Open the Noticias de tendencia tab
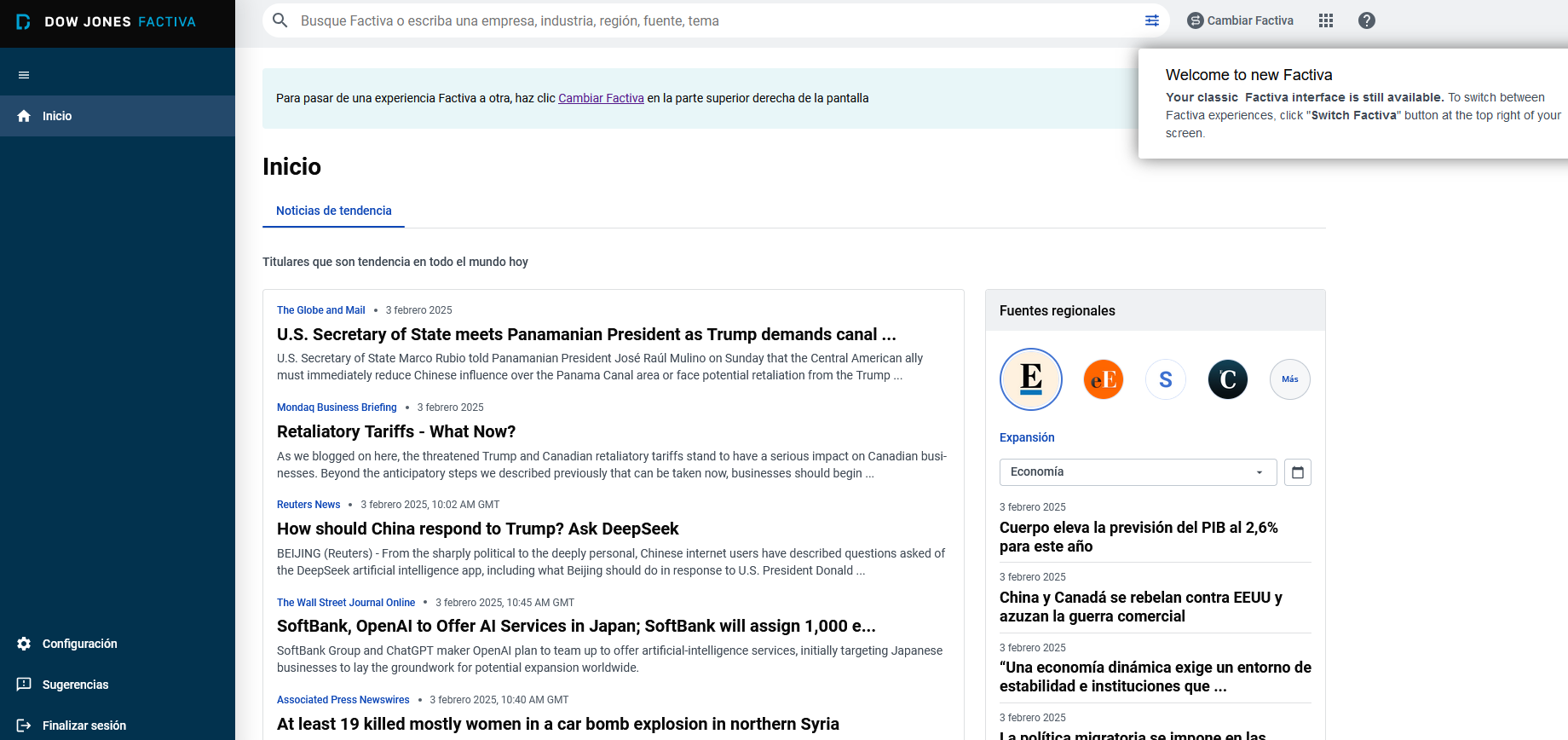This screenshot has width=1568, height=740. coord(333,211)
